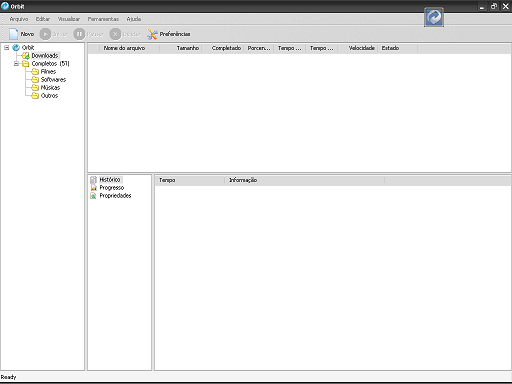Click the Orbit title bar logo
The image size is (512, 384).
pos(5,6)
